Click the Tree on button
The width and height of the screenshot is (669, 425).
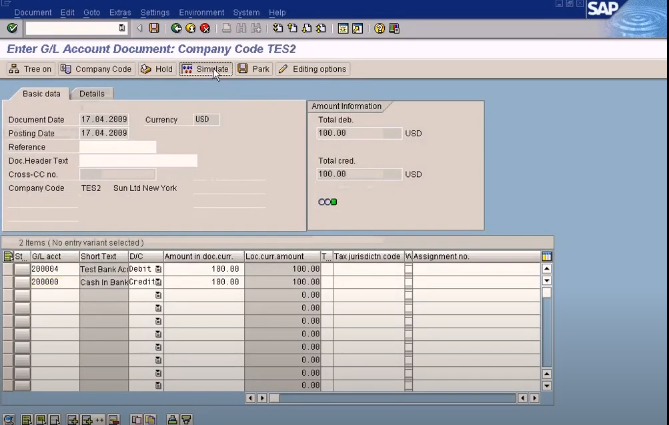click(30, 69)
